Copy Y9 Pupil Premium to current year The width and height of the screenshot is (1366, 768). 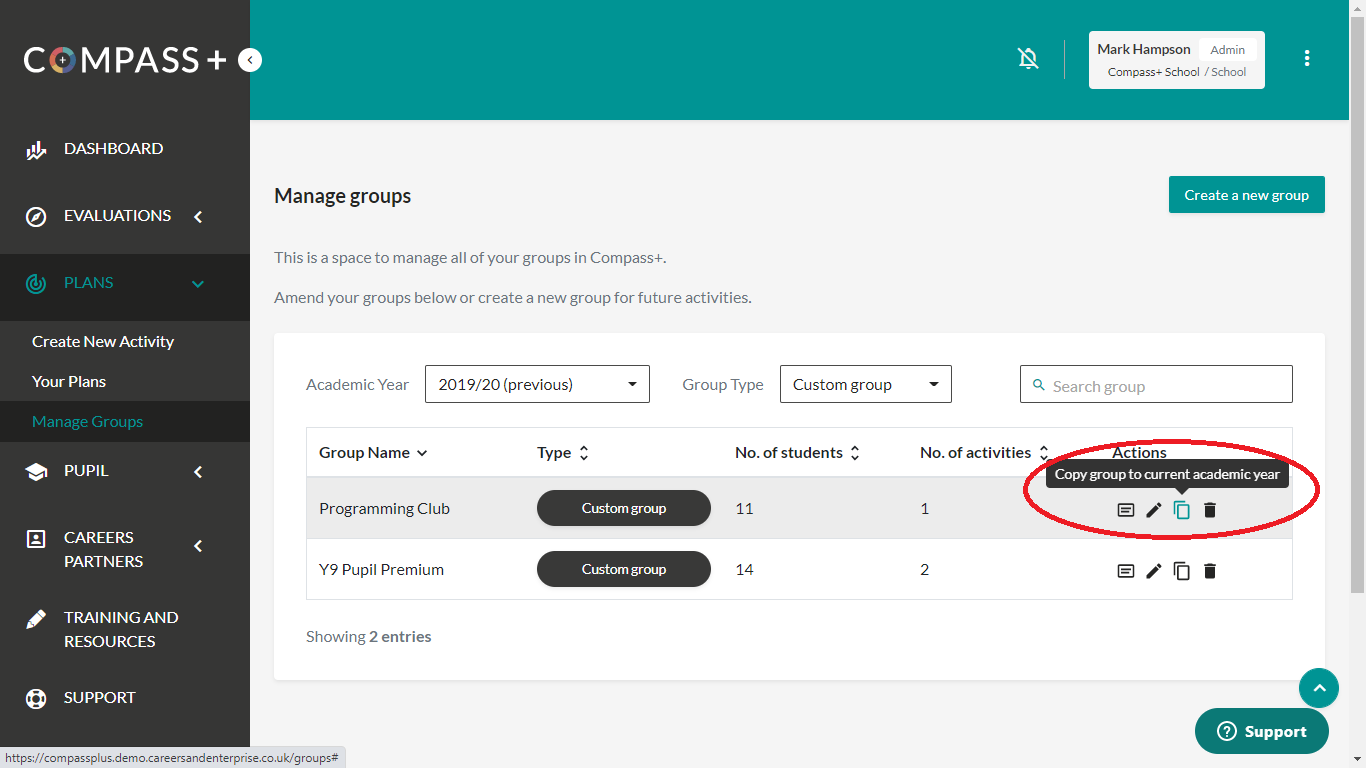click(x=1182, y=571)
